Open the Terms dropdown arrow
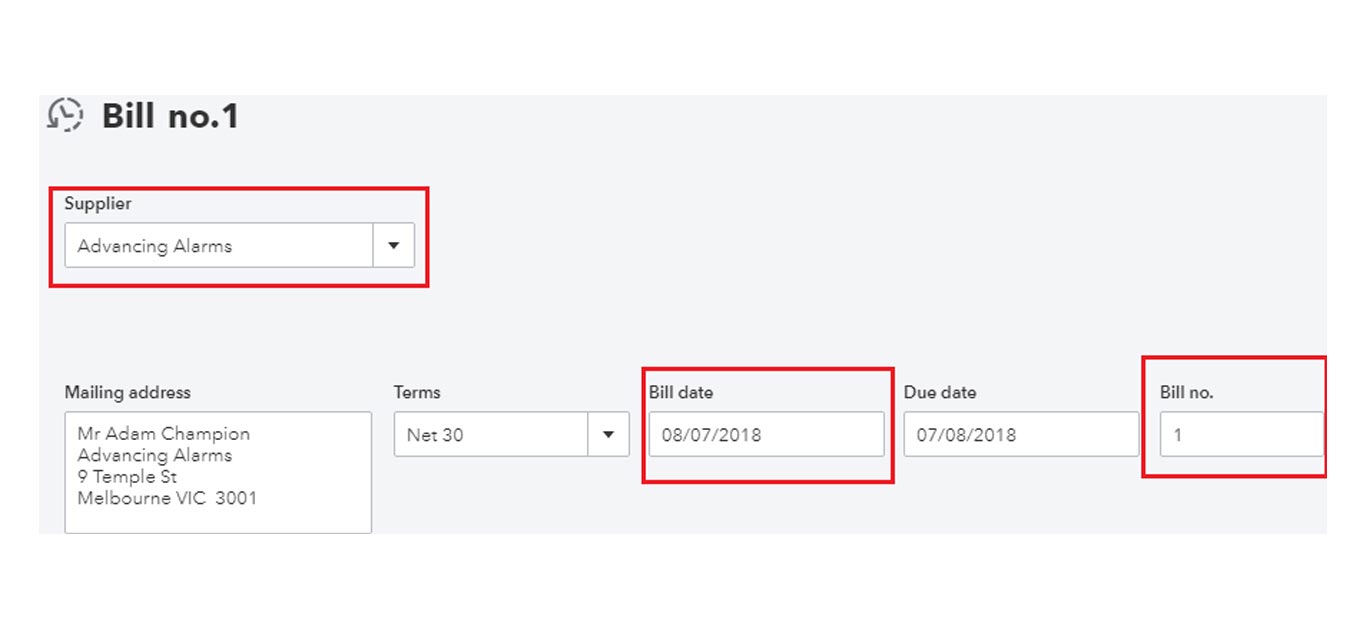The height and width of the screenshot is (629, 1366). point(608,435)
